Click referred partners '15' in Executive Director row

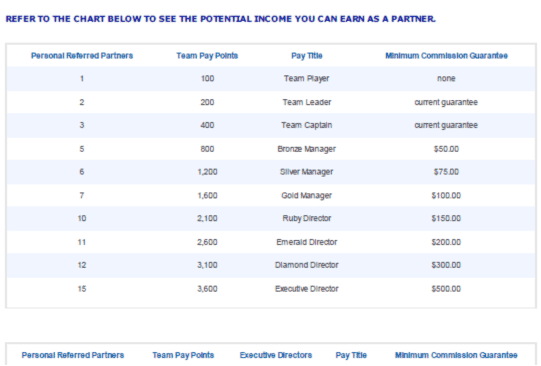[x=82, y=289]
